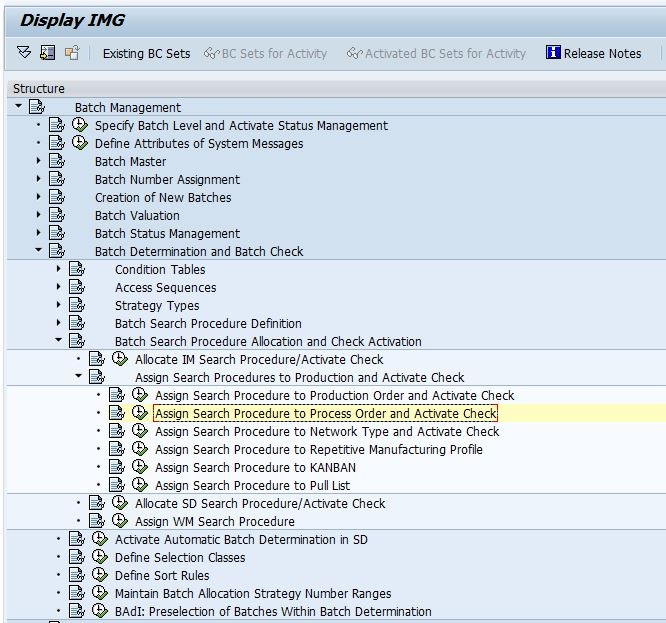Viewport: 666px width, 623px height.
Task: Open documentation icon for Specify Batch Level
Action: click(56, 125)
